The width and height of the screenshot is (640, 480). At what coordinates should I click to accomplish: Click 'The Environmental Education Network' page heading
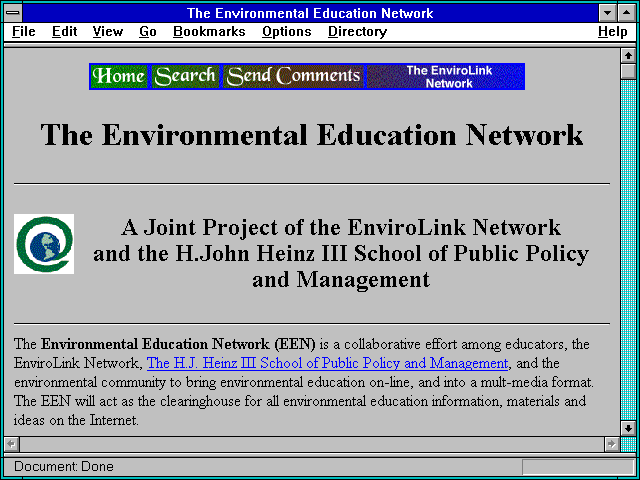pyautogui.click(x=312, y=135)
